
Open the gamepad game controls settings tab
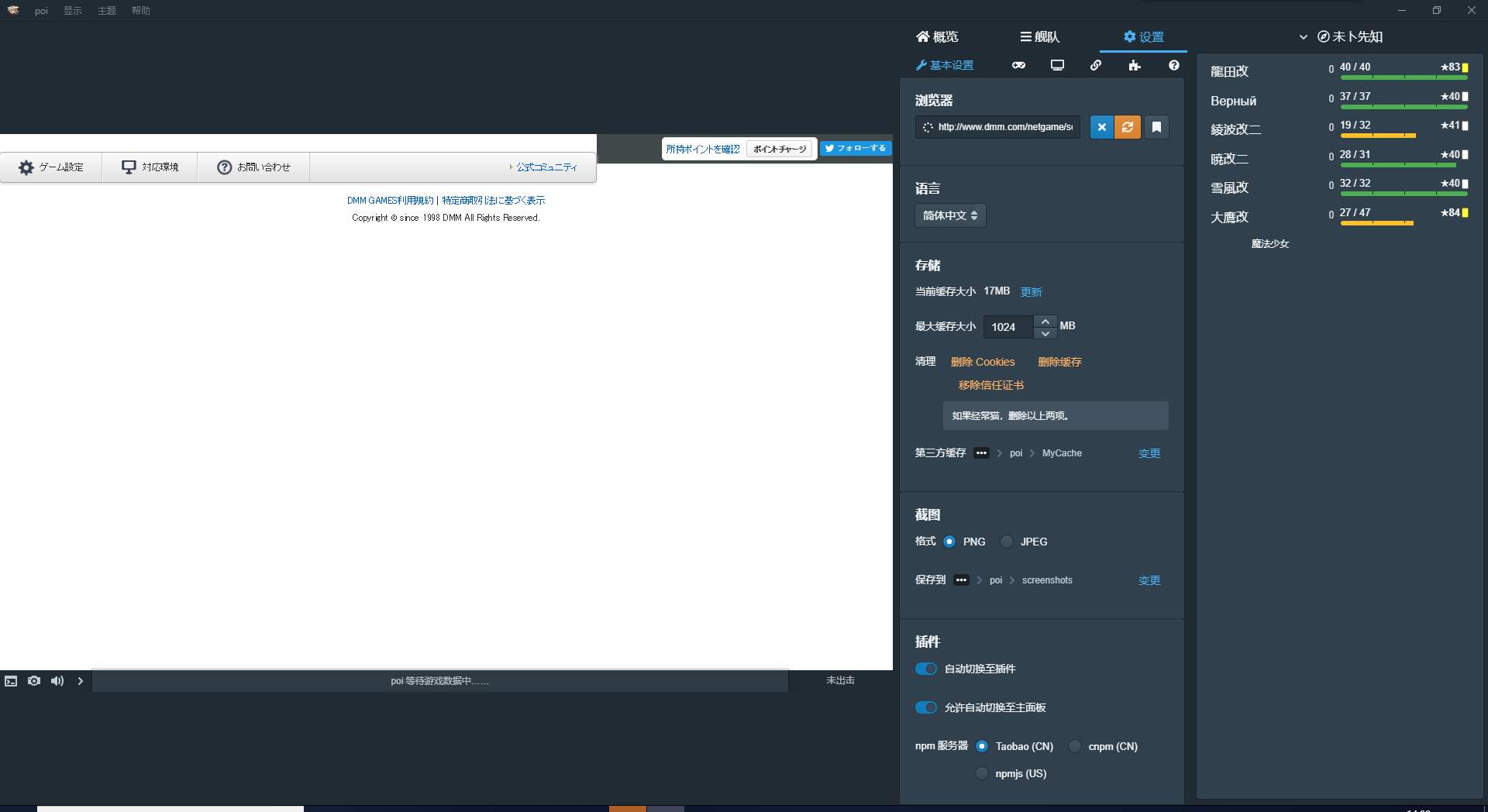1018,65
